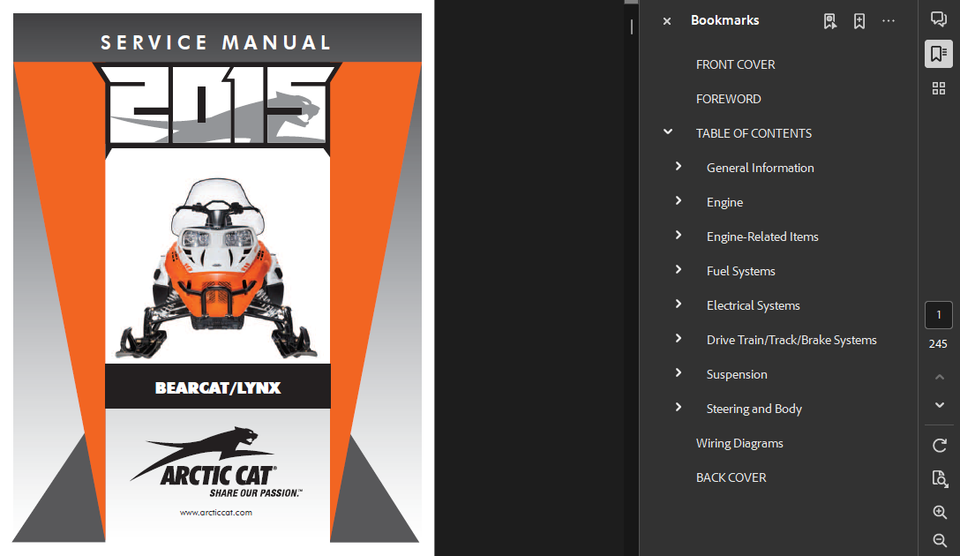Go to previous page arrow
This screenshot has height=556, width=960.
click(939, 377)
